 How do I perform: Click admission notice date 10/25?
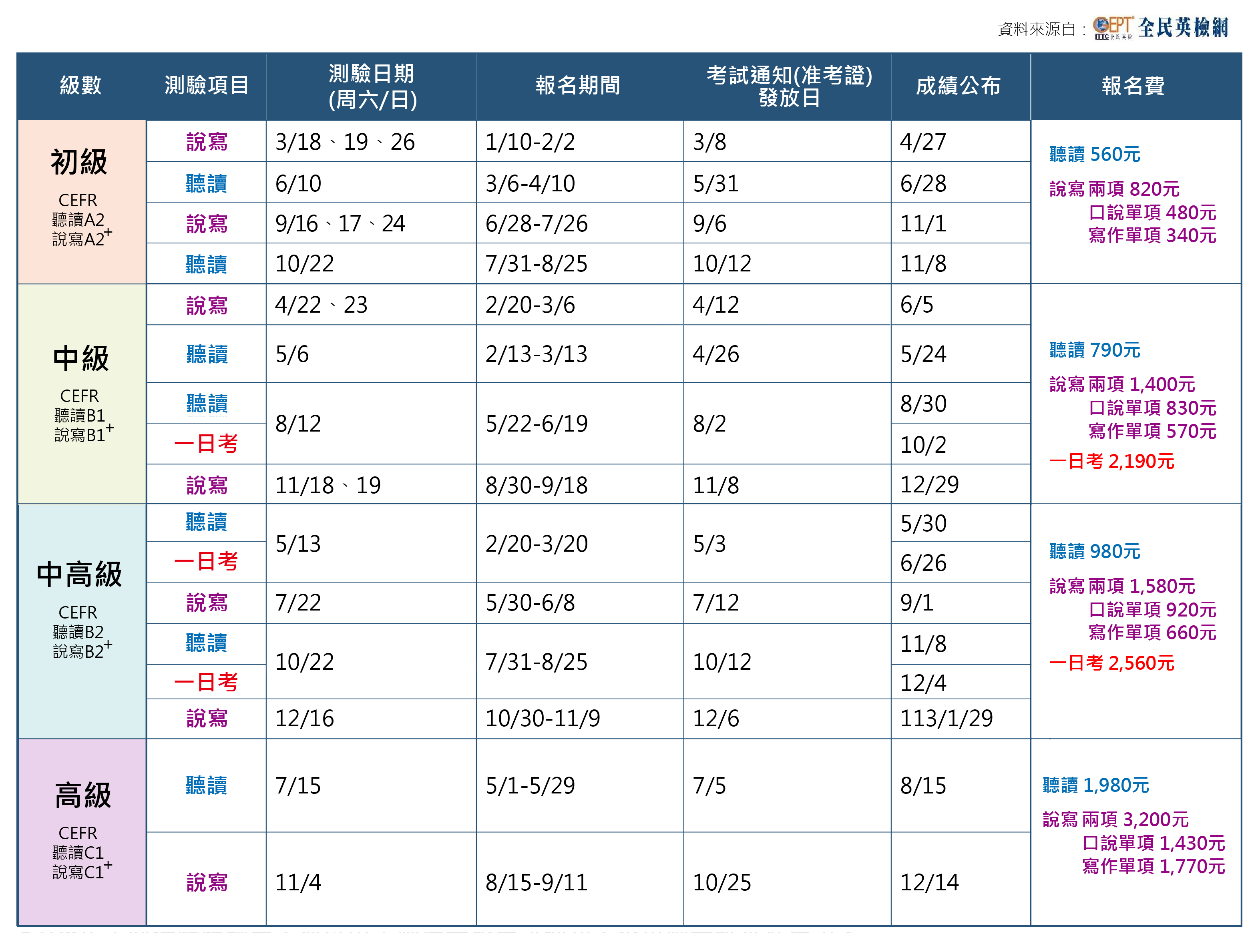click(722, 882)
